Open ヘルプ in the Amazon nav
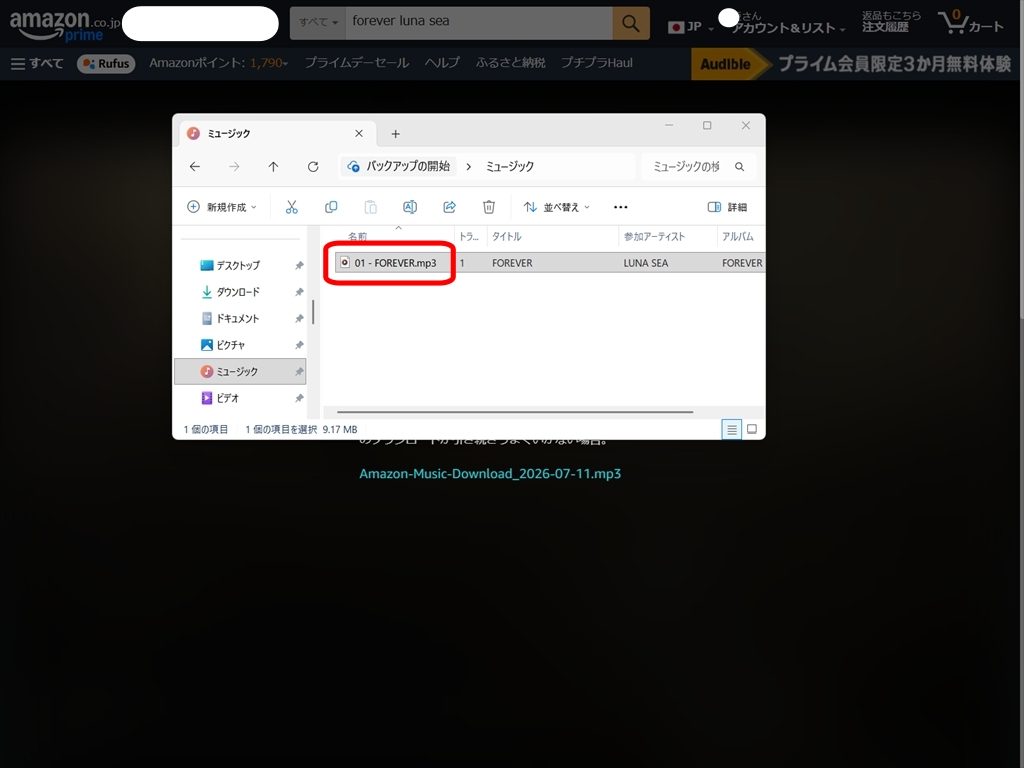Screen dimensions: 1024x768 (x=442, y=63)
